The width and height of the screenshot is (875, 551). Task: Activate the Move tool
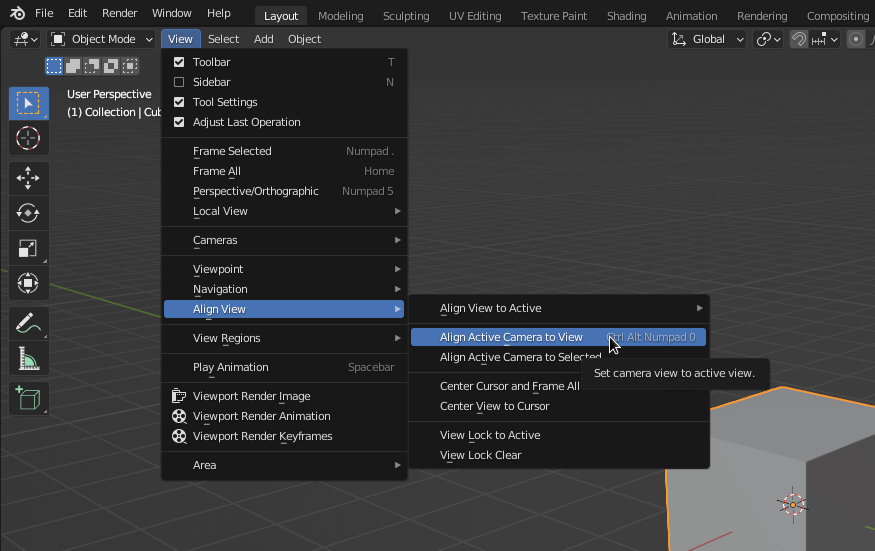pos(28,179)
